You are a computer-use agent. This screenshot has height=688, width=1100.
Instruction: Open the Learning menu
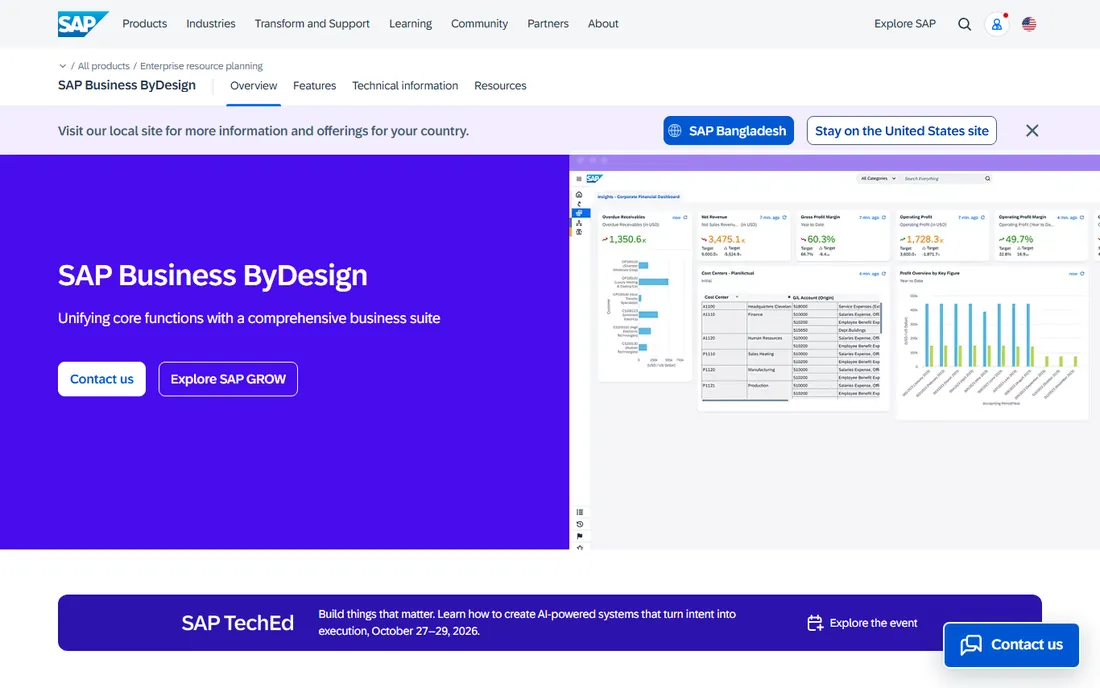[x=410, y=24]
